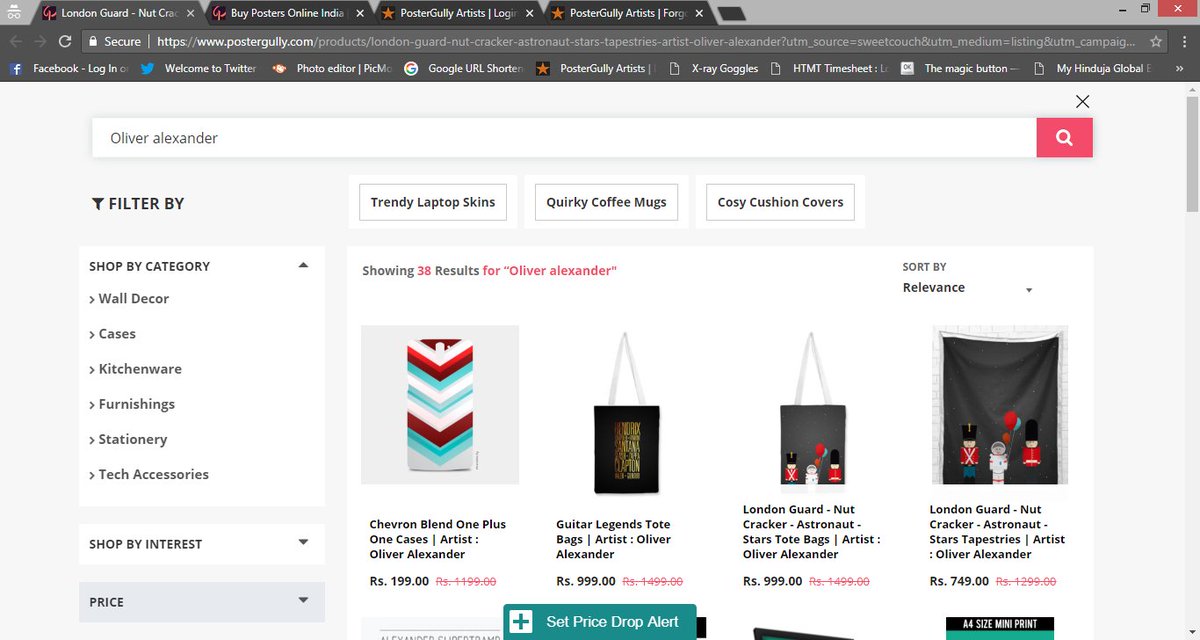
Task: Click the London Guard tote bag image
Action: coord(813,412)
